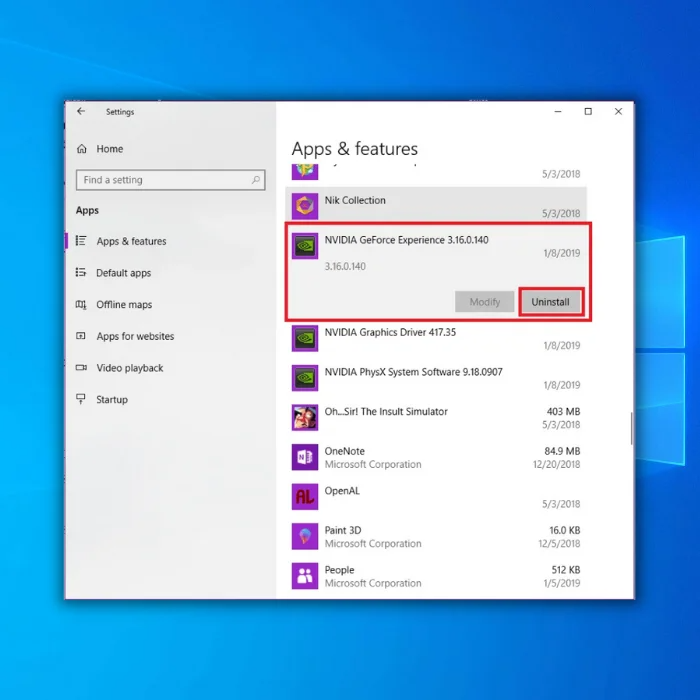Open the Home settings page
Screen dimensions: 700x700
[x=110, y=149]
